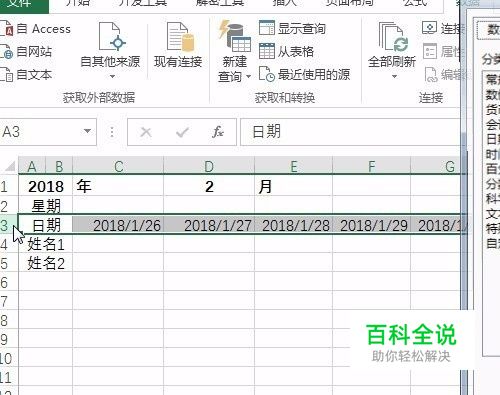Open 自其他来源 data sources dropdown
The width and height of the screenshot is (500, 395).
click(110, 51)
